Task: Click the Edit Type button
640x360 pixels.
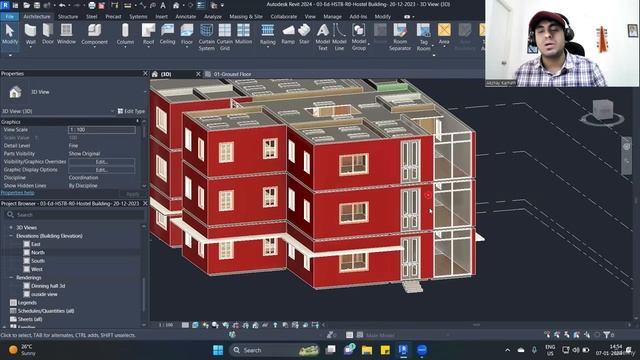Action: coord(131,111)
